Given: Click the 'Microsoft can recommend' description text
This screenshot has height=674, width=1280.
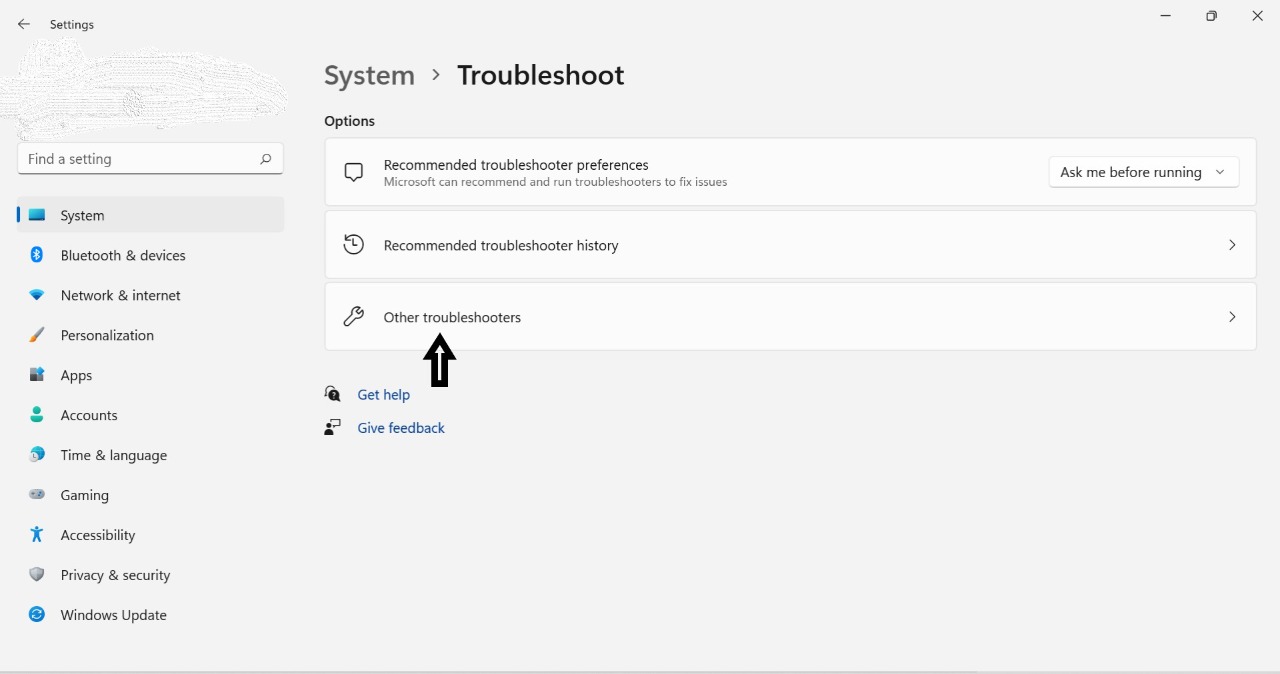Looking at the screenshot, I should point(555,182).
